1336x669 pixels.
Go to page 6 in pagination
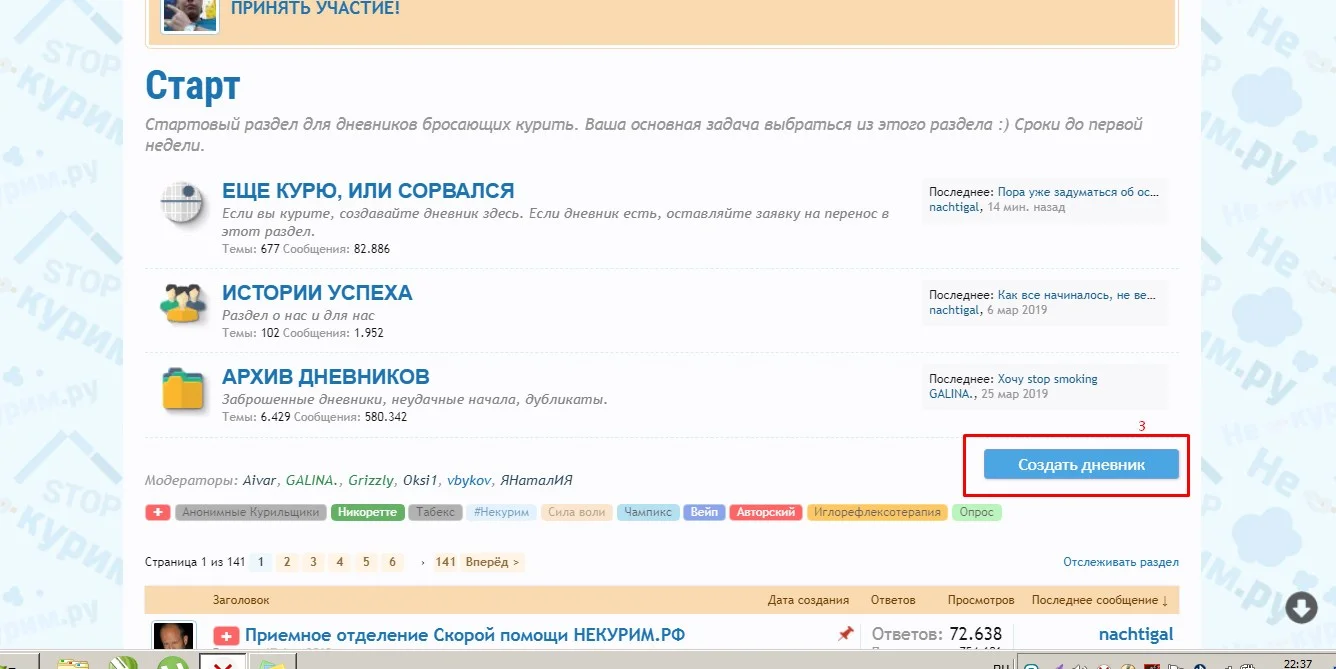pos(392,562)
